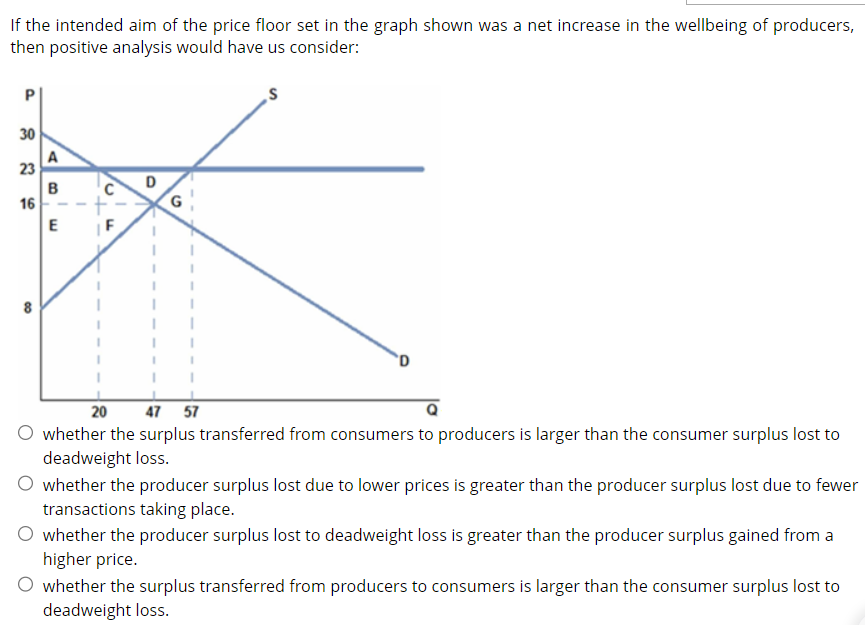Screen dimensions: 865x625
Task: Click region C between the dashed lines
Action: [108, 188]
